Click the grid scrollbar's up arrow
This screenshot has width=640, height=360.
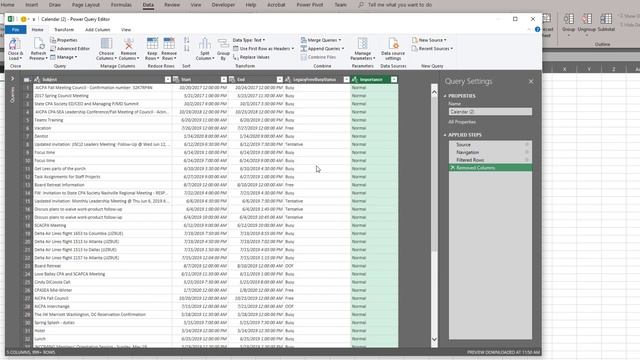pyautogui.click(x=434, y=92)
